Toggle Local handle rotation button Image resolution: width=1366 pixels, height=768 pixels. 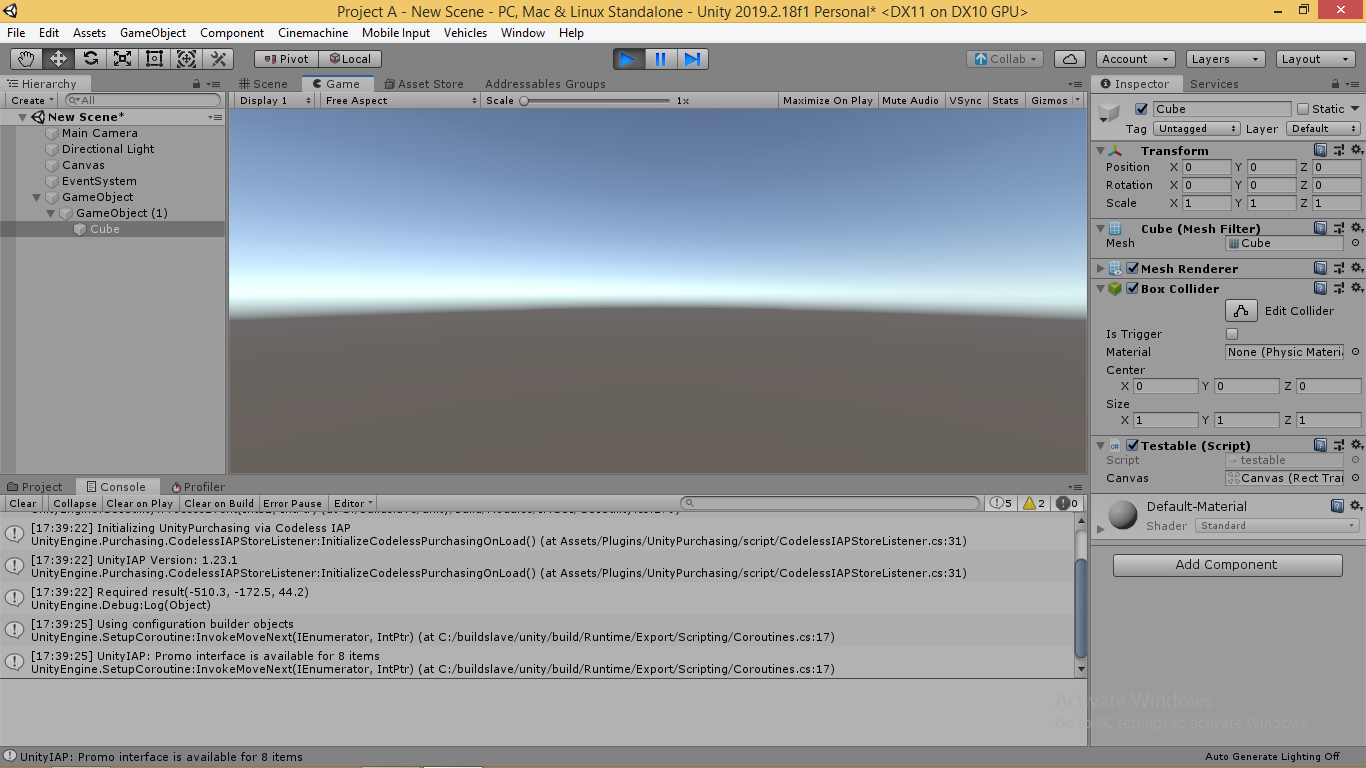pyautogui.click(x=350, y=59)
